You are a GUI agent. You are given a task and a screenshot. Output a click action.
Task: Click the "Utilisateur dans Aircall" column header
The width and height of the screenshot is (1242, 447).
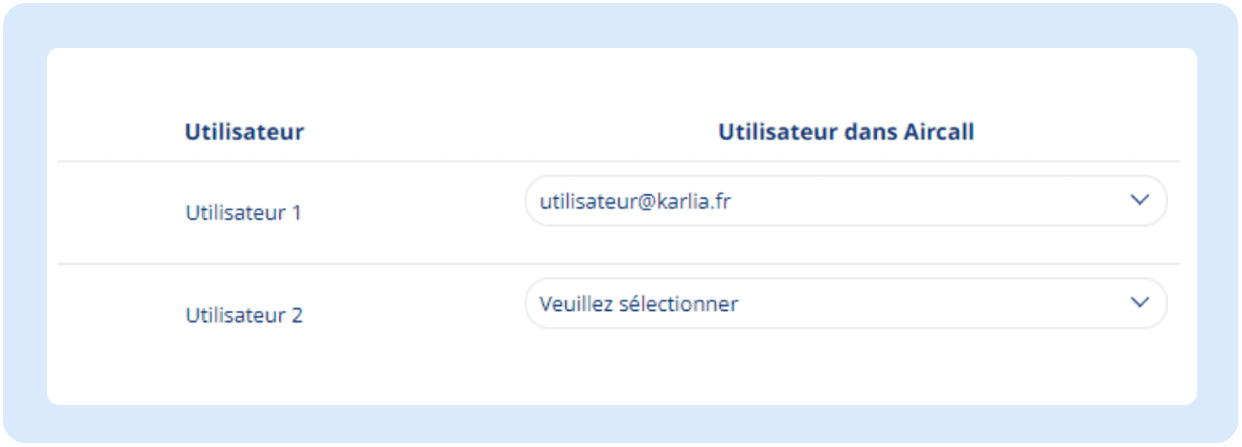point(846,131)
